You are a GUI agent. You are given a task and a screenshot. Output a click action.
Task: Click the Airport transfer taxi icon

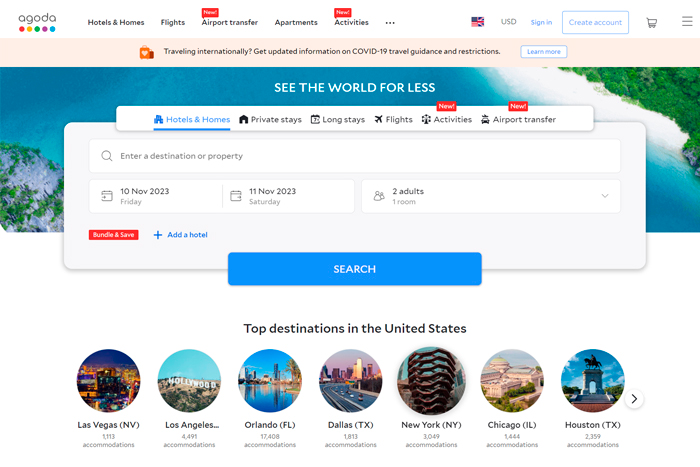pyautogui.click(x=485, y=119)
